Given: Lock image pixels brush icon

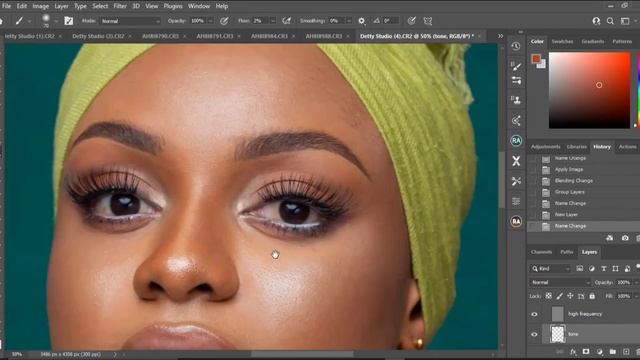Looking at the screenshot, I should click(x=560, y=296).
